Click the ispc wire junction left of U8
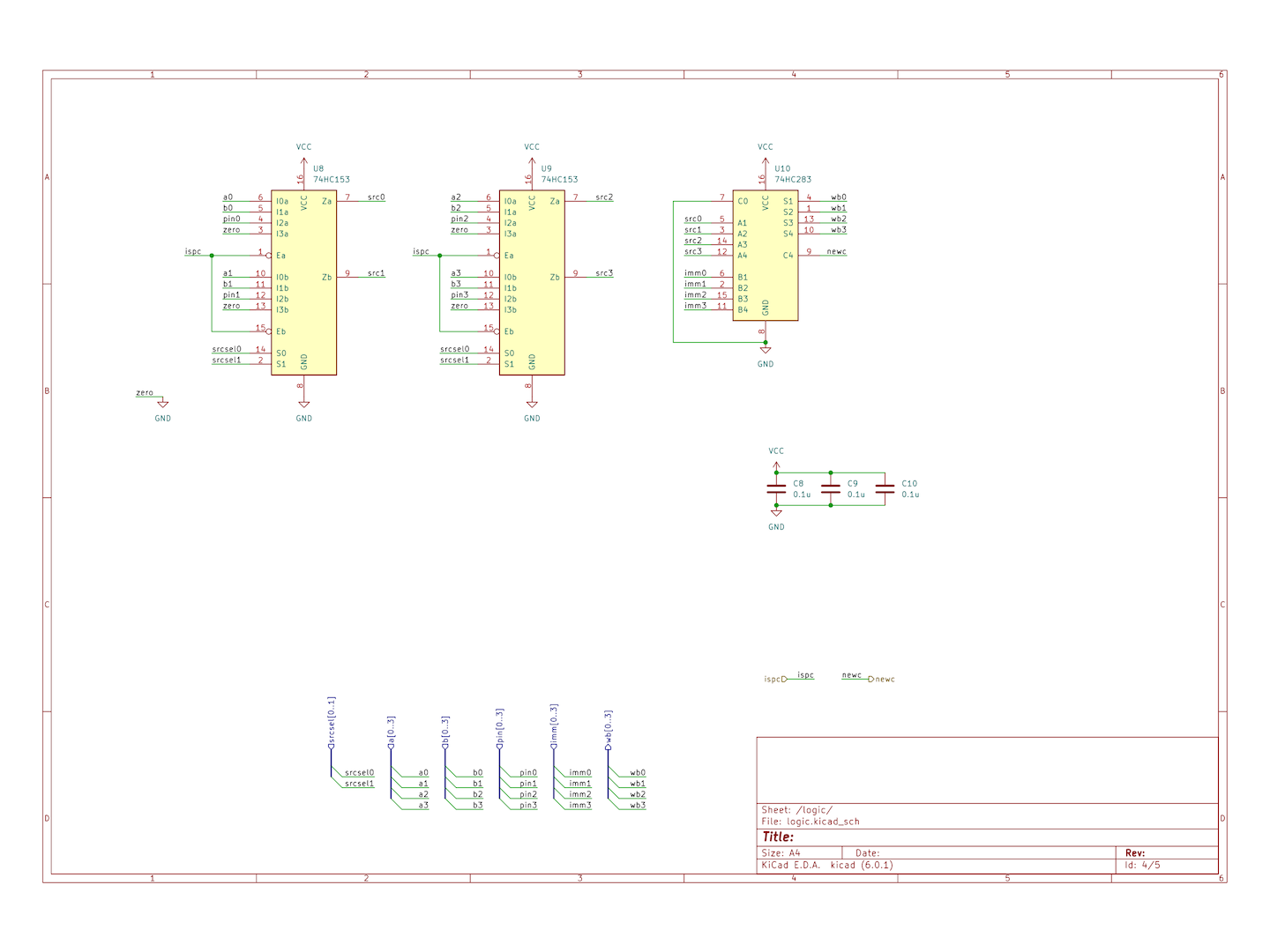The width and height of the screenshot is (1270, 952). 212,256
